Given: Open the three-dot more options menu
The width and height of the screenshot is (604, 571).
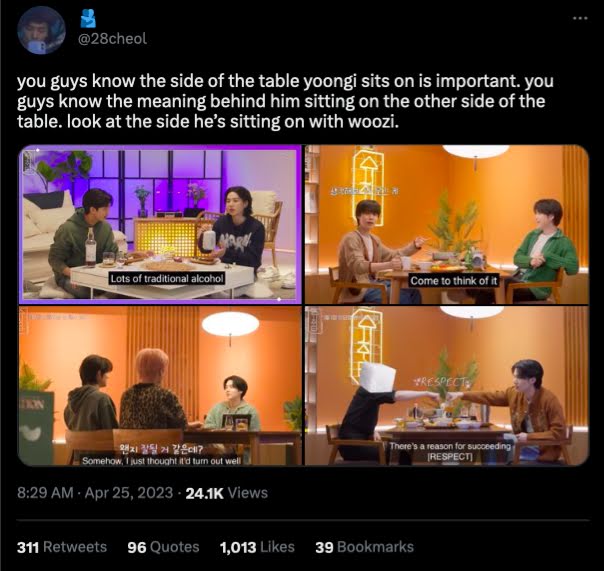Looking at the screenshot, I should 580,18.
